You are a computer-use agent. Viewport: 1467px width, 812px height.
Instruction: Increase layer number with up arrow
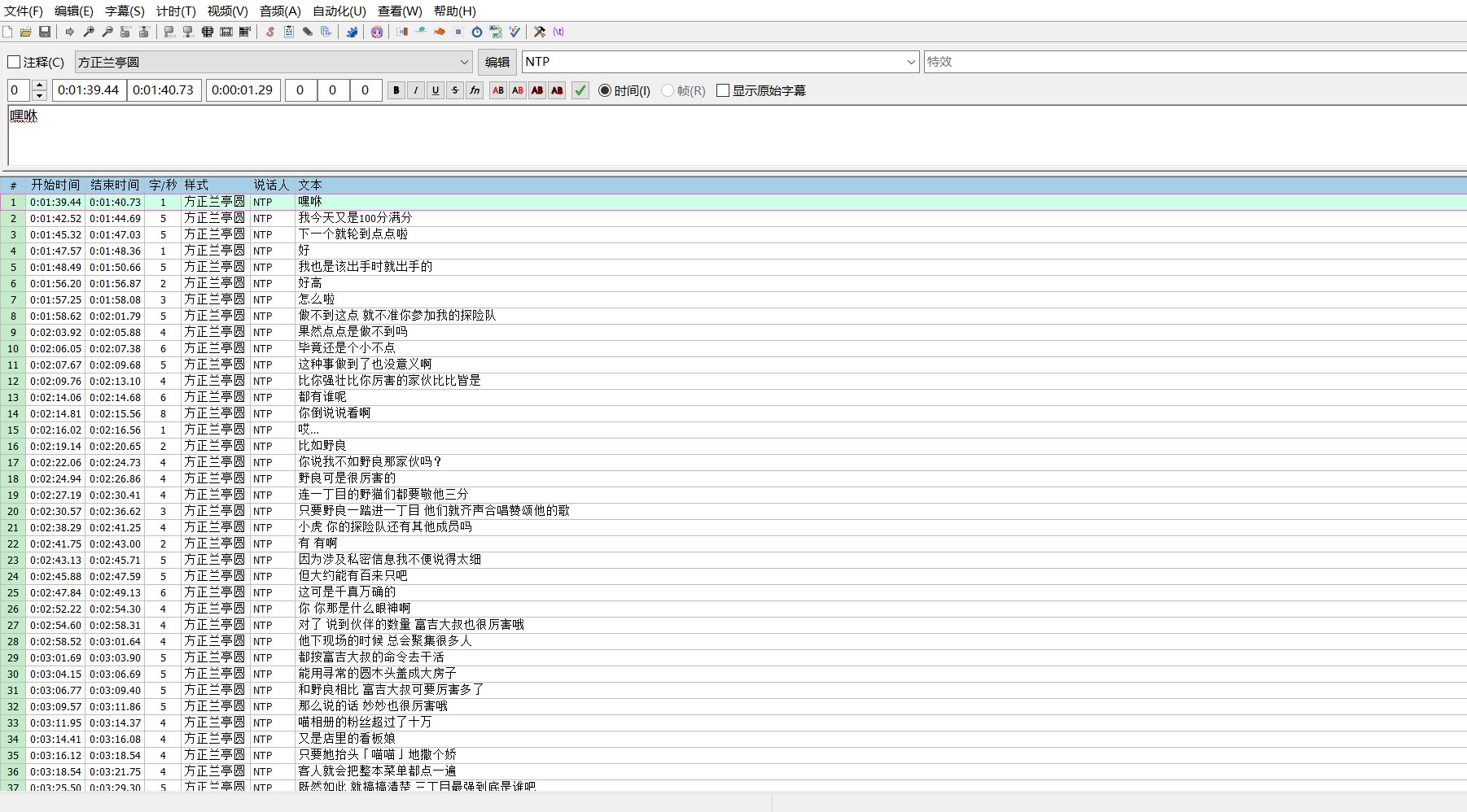(39, 85)
